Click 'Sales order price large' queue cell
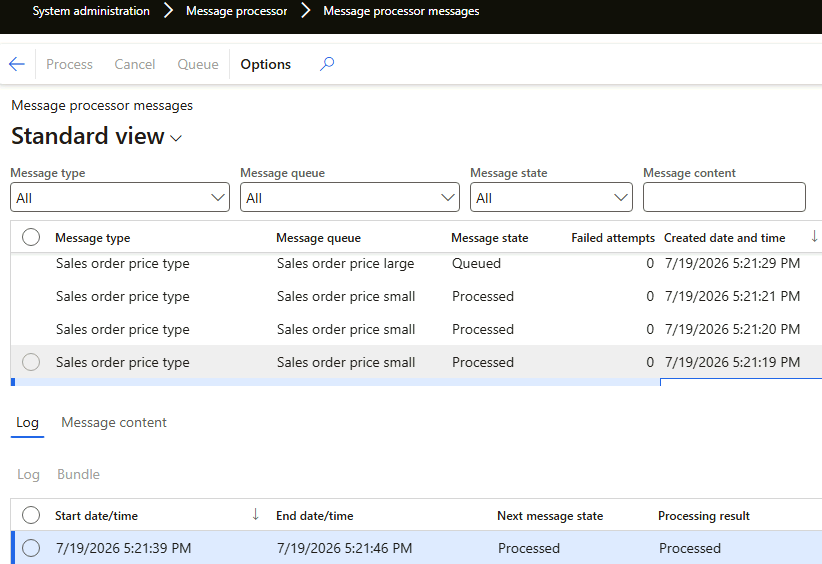The height and width of the screenshot is (564, 822). click(345, 263)
